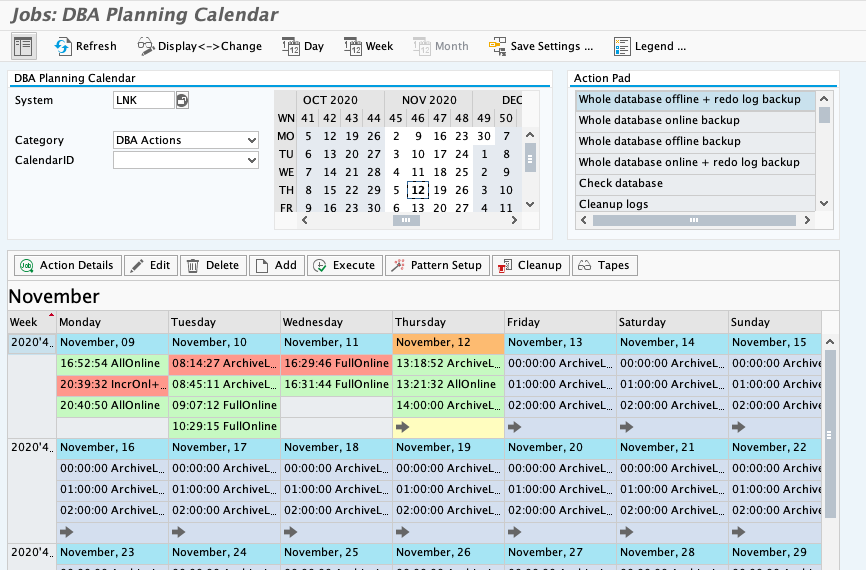Click the value help icon next to LNK
Screen dimensions: 866x570
click(182, 100)
